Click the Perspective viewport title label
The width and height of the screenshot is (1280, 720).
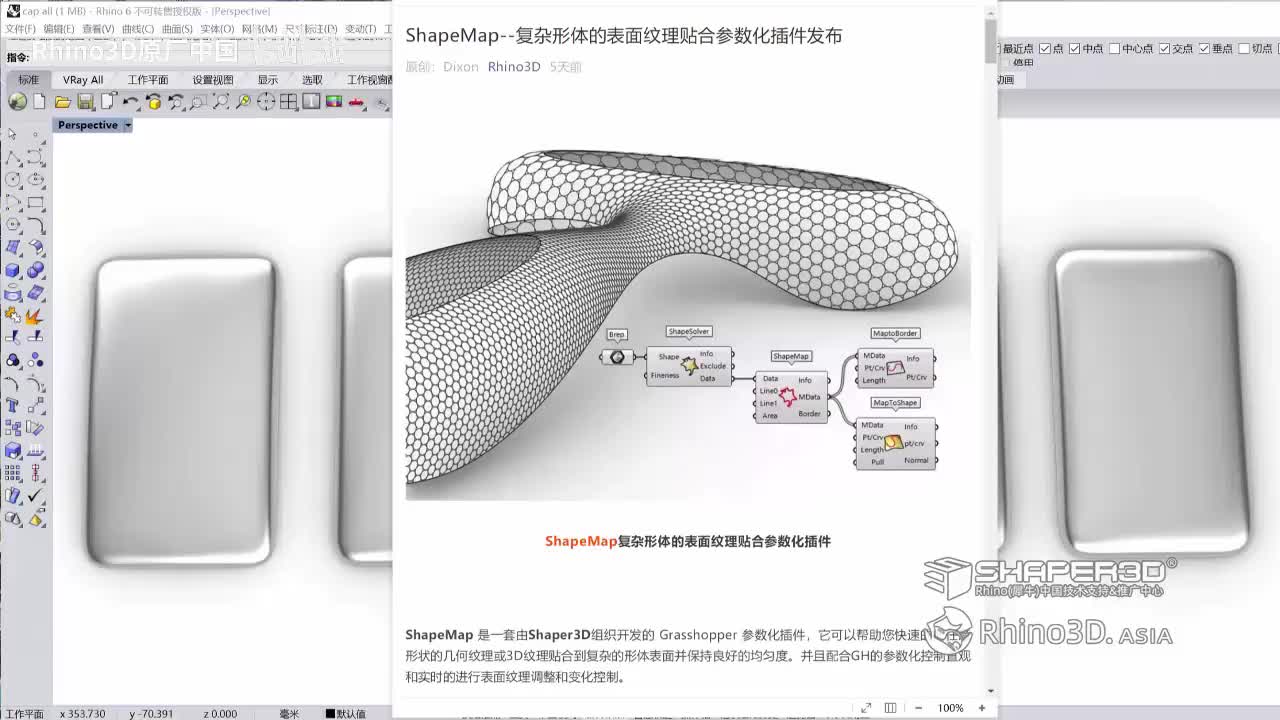(x=88, y=125)
